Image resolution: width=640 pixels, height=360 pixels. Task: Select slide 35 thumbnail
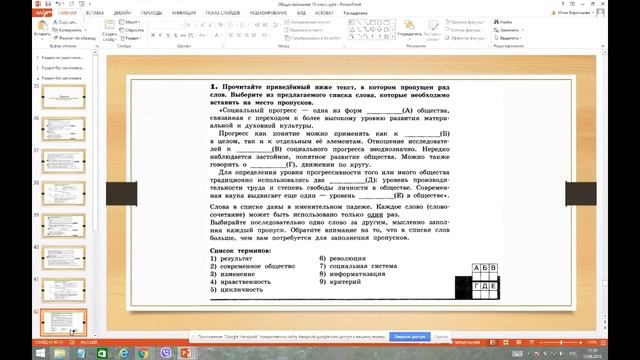63,97
